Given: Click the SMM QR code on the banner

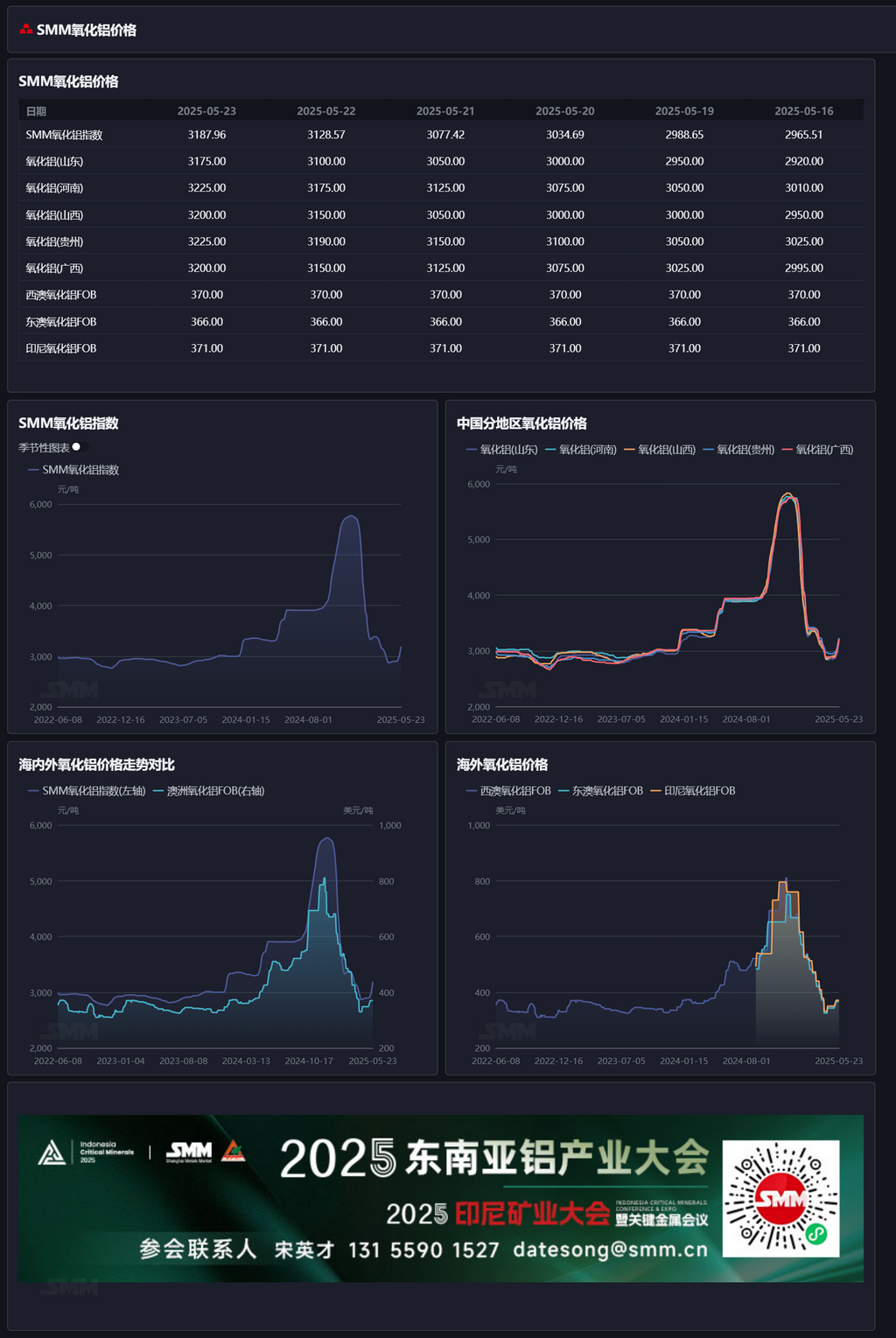Looking at the screenshot, I should click(780, 1198).
